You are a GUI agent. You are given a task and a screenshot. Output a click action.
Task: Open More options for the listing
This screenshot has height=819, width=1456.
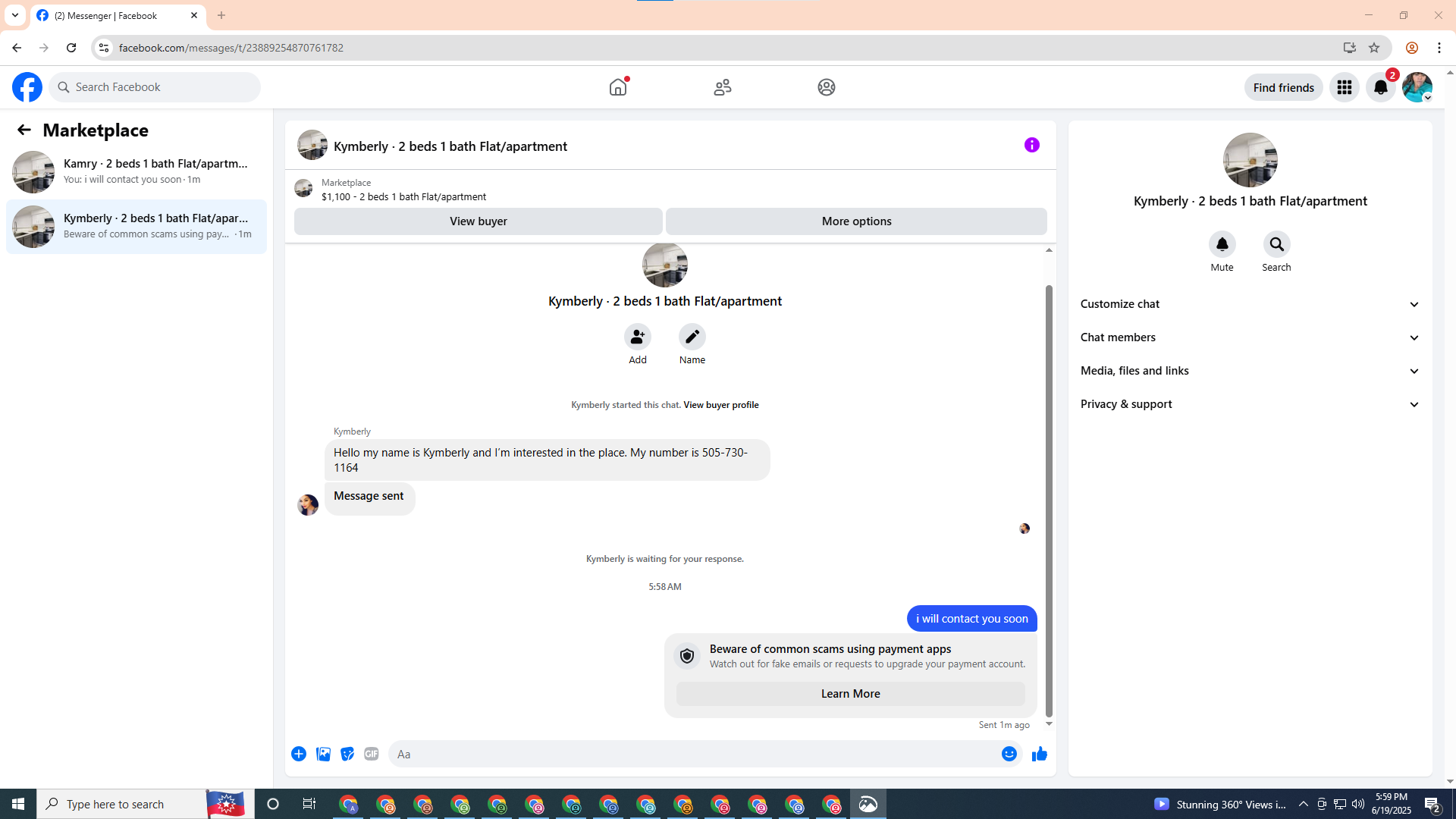[x=857, y=221]
